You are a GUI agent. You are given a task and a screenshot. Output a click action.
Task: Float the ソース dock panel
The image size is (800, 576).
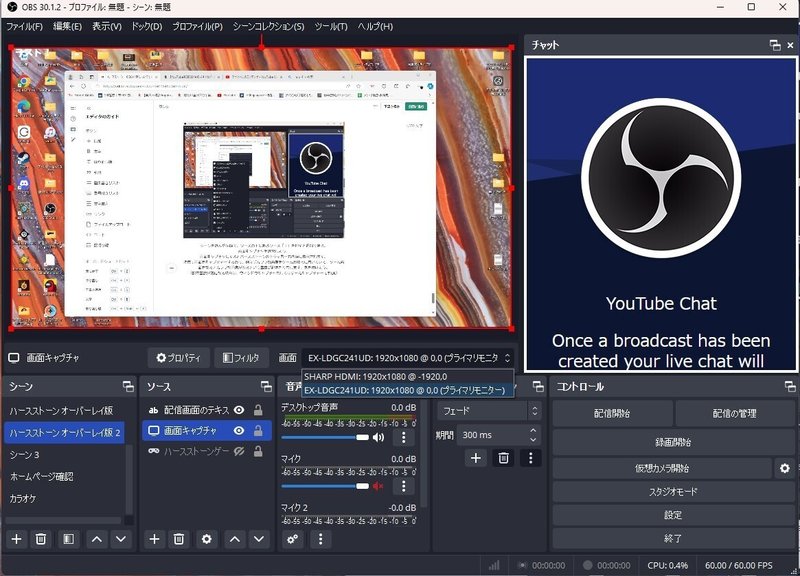coord(266,387)
